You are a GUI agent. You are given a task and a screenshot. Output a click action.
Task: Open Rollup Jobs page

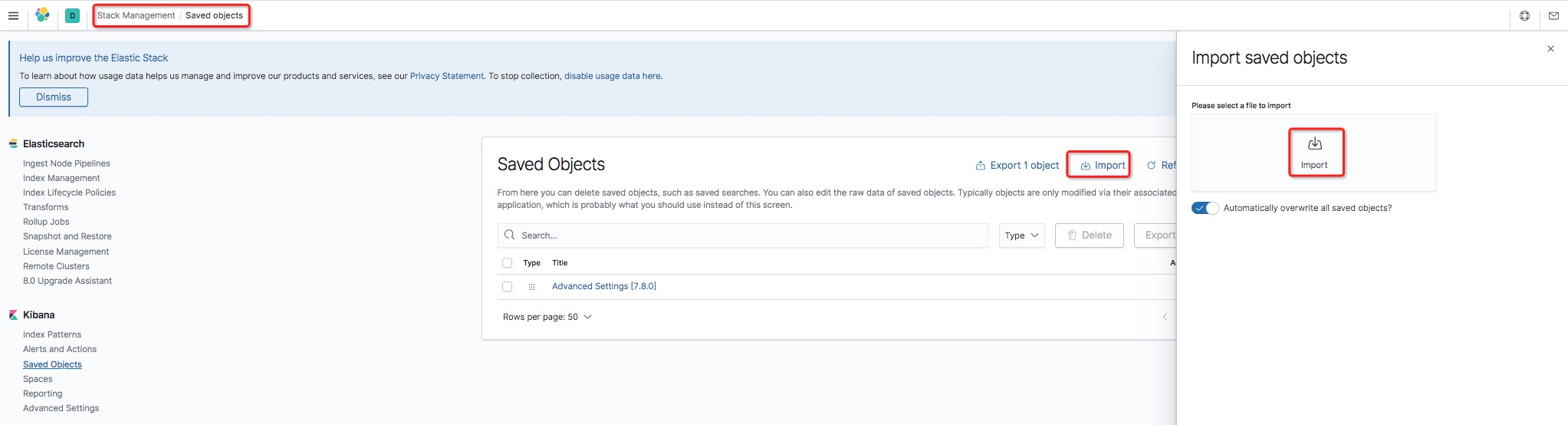point(46,222)
